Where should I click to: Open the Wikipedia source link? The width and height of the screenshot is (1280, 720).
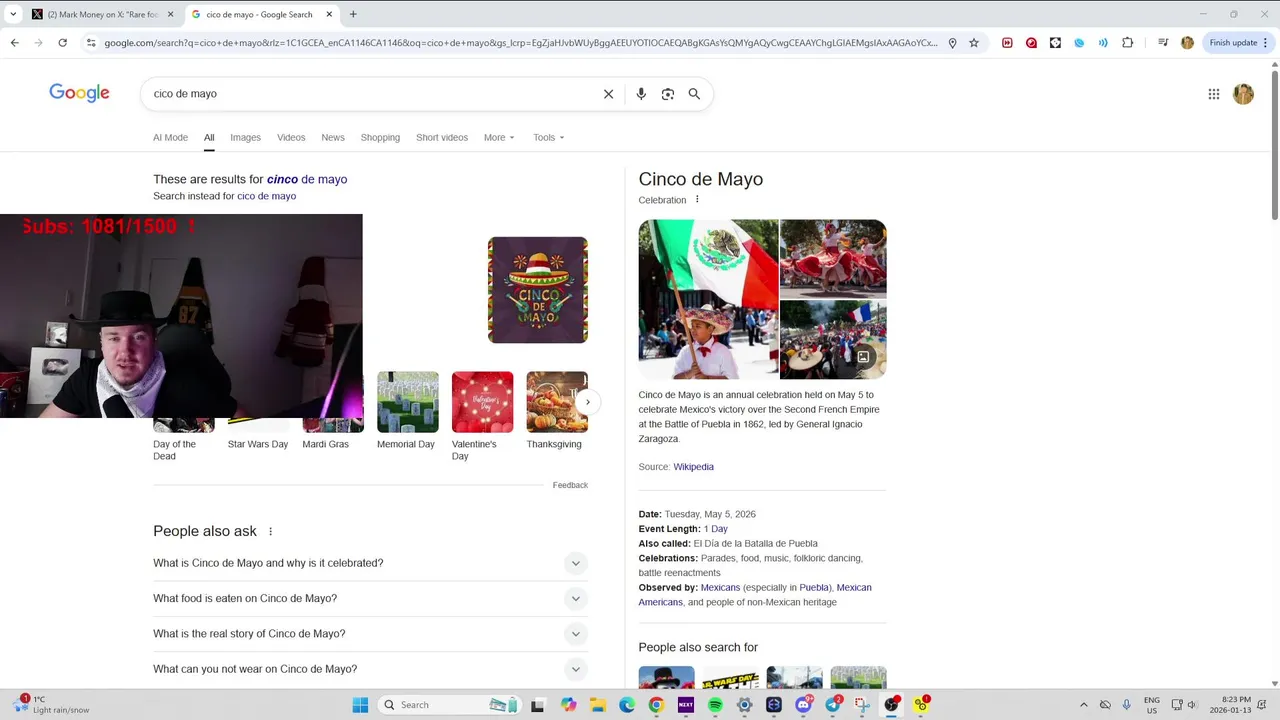(693, 467)
